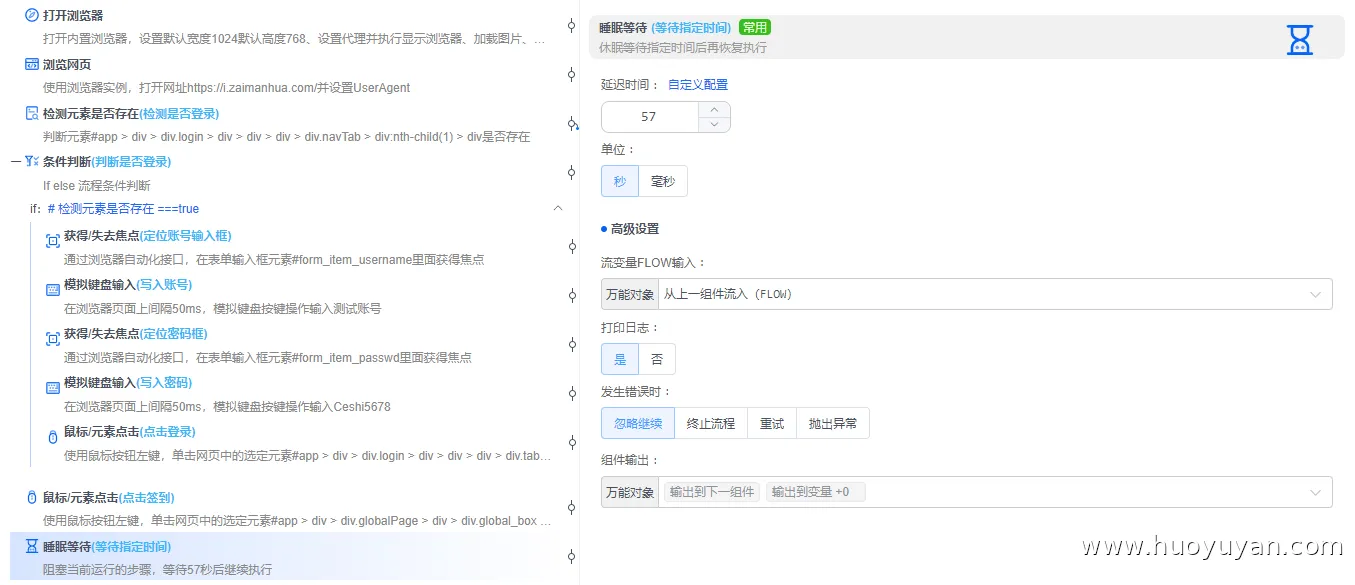Click the 浏览网页 browser window icon

tap(31, 64)
